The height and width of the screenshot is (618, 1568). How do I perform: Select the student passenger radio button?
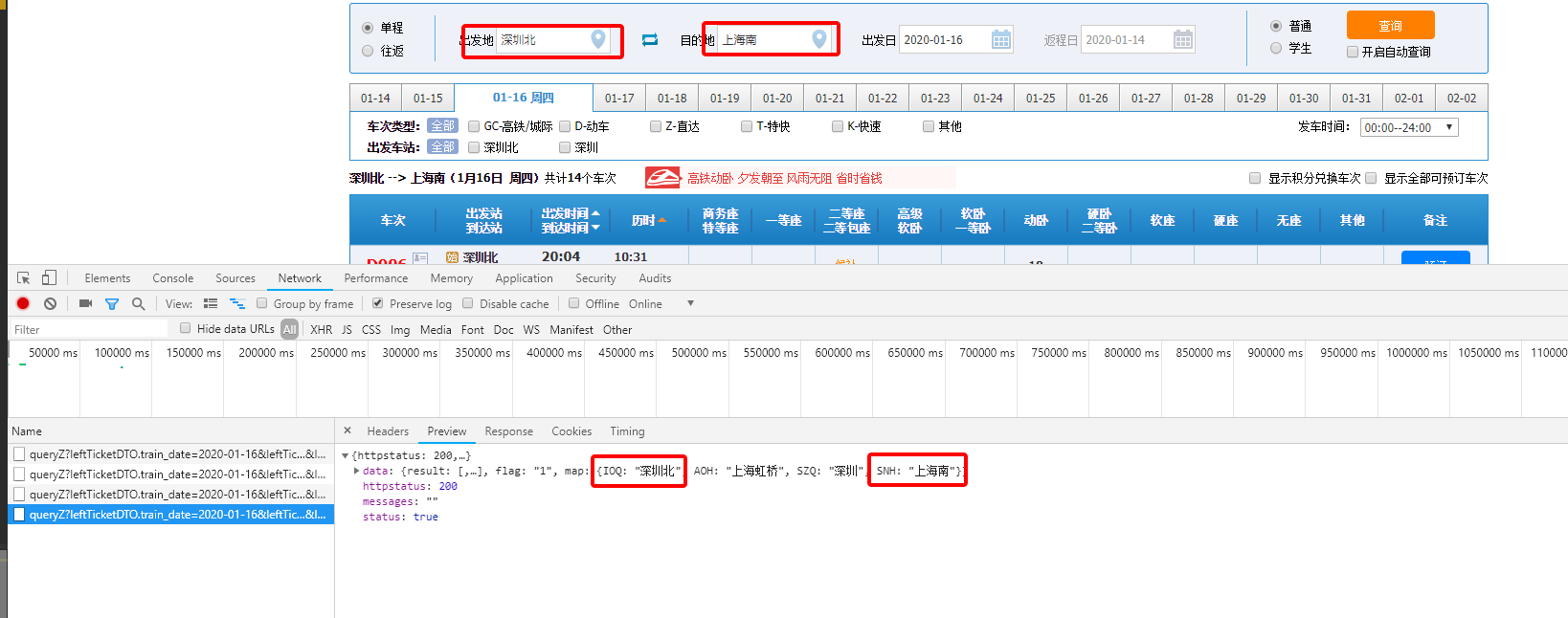pos(1276,48)
